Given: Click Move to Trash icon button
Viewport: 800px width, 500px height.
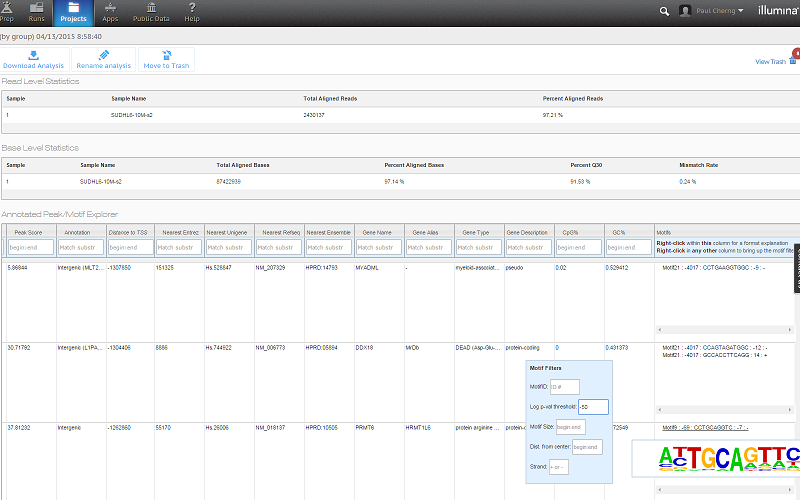Looking at the screenshot, I should pyautogui.click(x=166, y=60).
